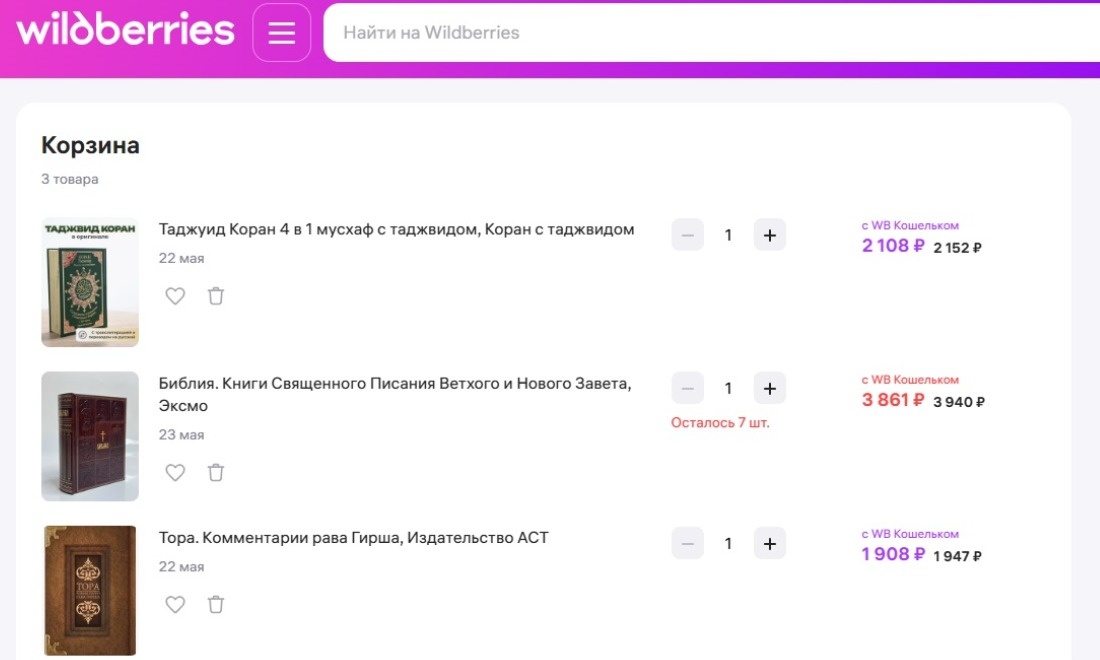The height and width of the screenshot is (660, 1100).
Task: Increase quantity of Библия
Action: (x=770, y=389)
